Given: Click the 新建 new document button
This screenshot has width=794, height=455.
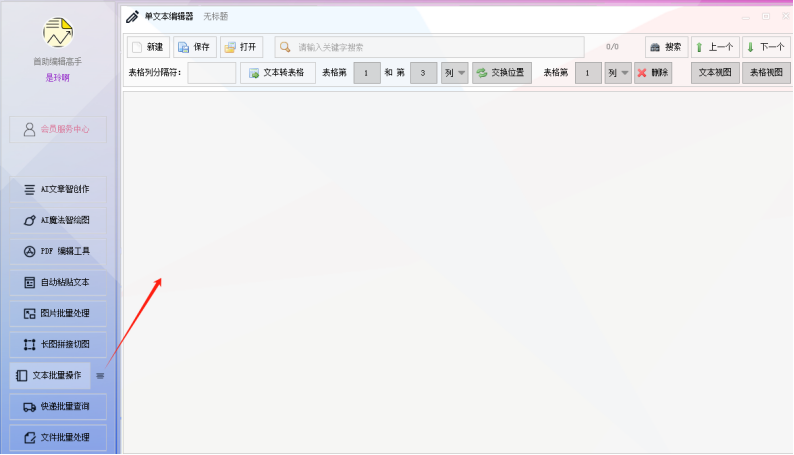Looking at the screenshot, I should (x=148, y=47).
